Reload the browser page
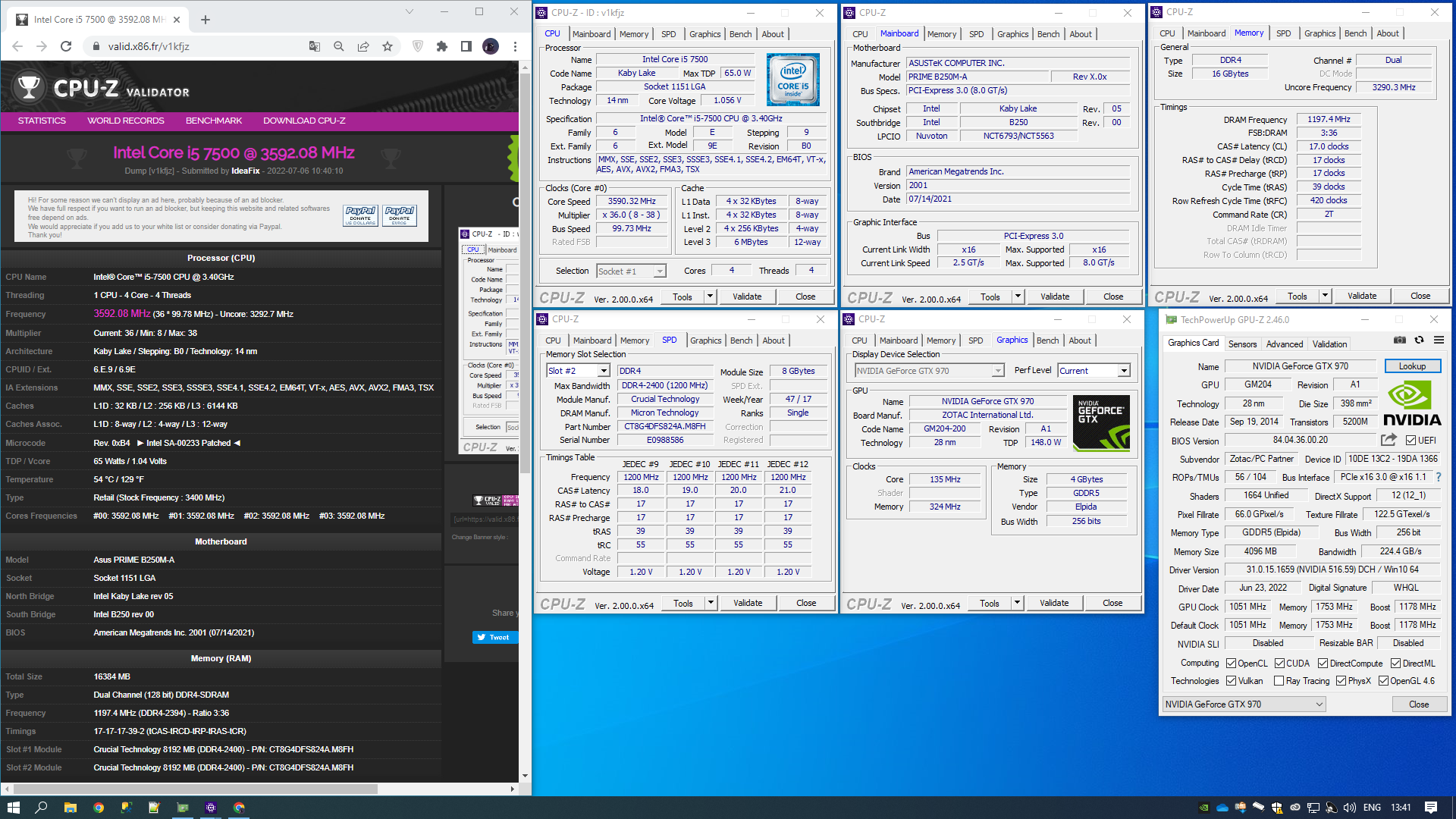The image size is (1456, 819). tap(66, 46)
